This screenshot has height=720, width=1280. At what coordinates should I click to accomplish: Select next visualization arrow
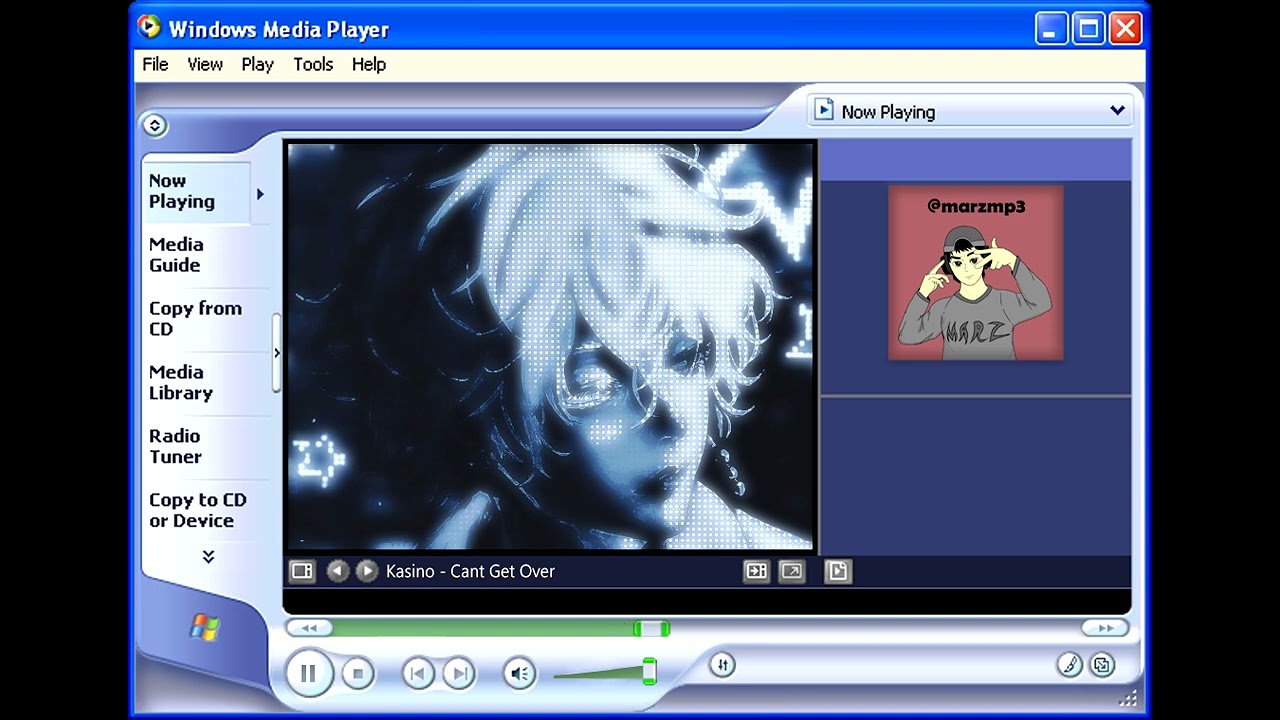click(367, 571)
